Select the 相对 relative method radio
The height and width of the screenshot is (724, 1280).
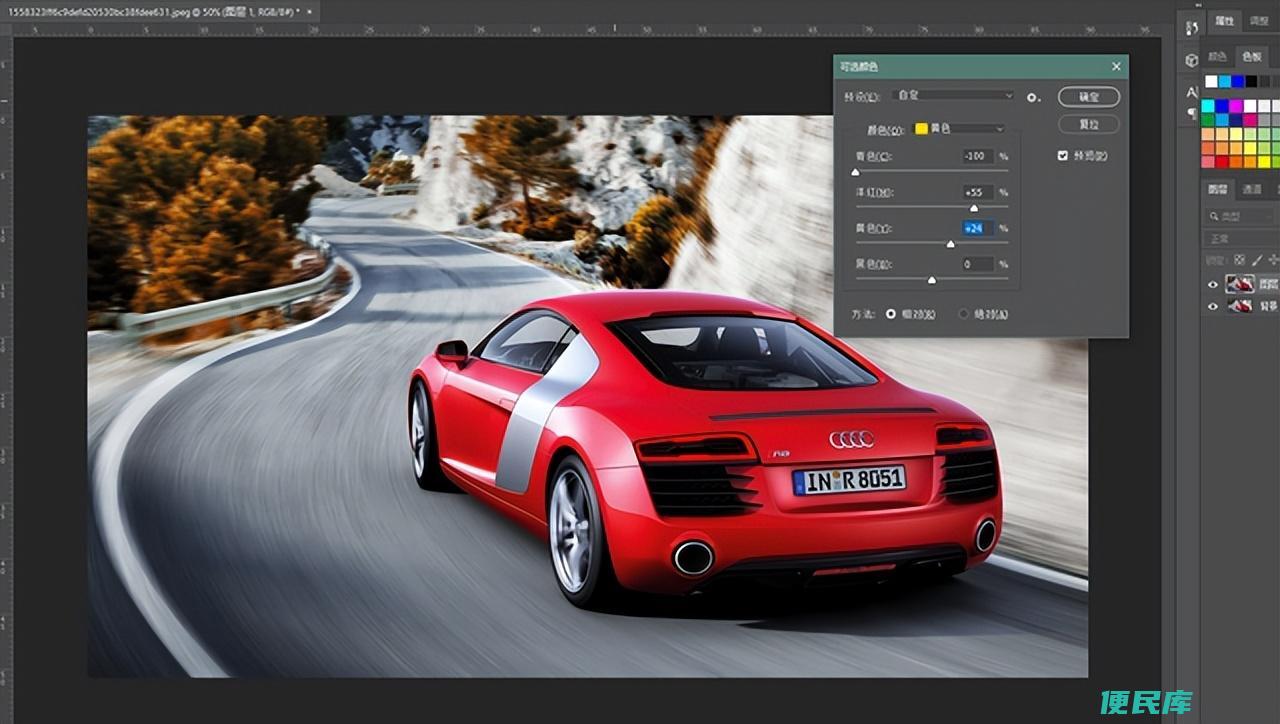coord(891,314)
